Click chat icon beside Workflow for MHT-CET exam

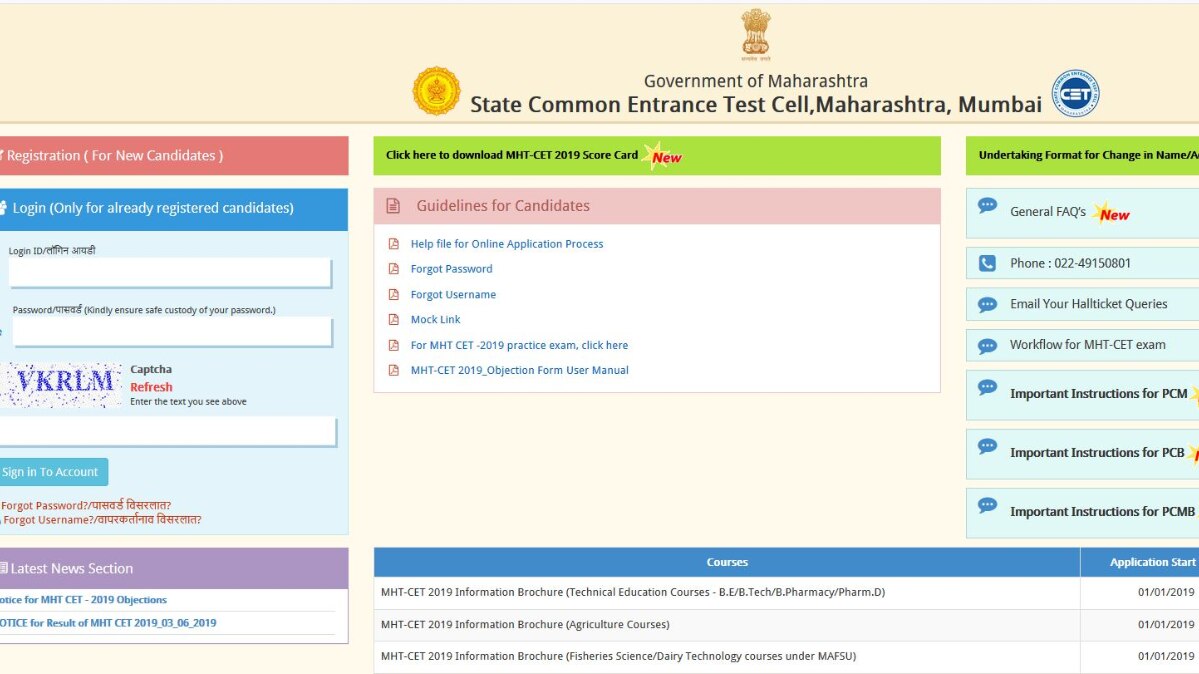click(x=987, y=346)
